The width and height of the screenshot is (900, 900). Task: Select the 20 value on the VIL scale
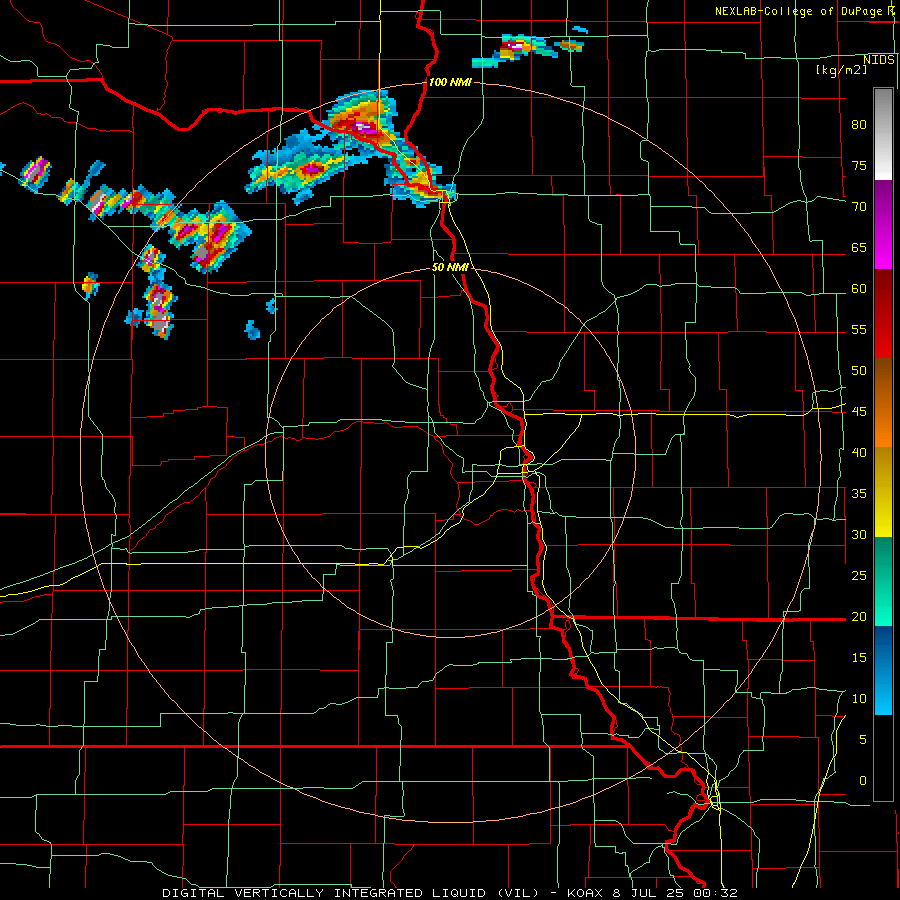coord(859,616)
